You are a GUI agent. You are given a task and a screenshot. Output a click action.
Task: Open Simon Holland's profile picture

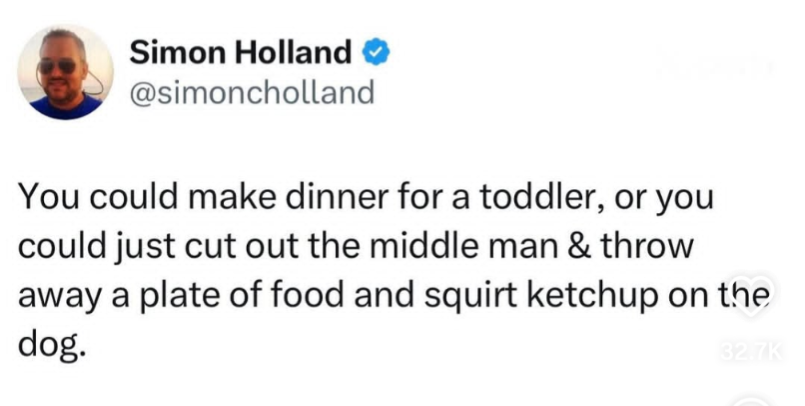tap(65, 72)
